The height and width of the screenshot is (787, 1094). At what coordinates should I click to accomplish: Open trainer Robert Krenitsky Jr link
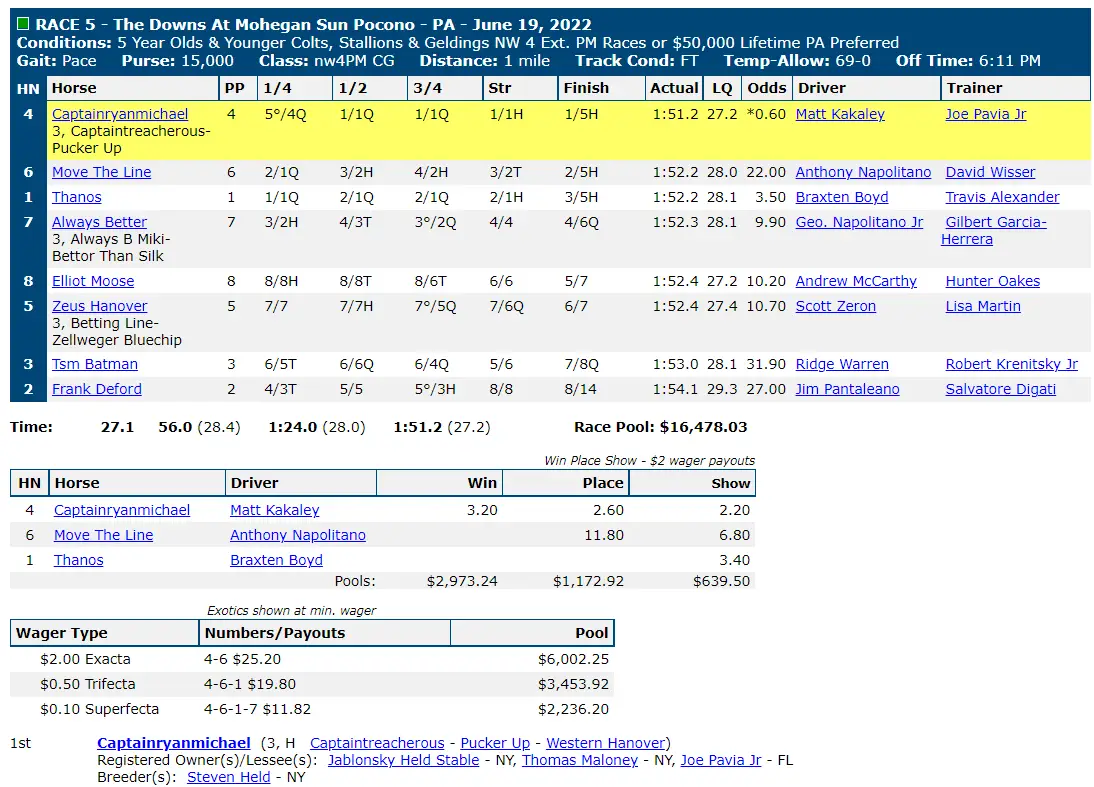[1012, 363]
